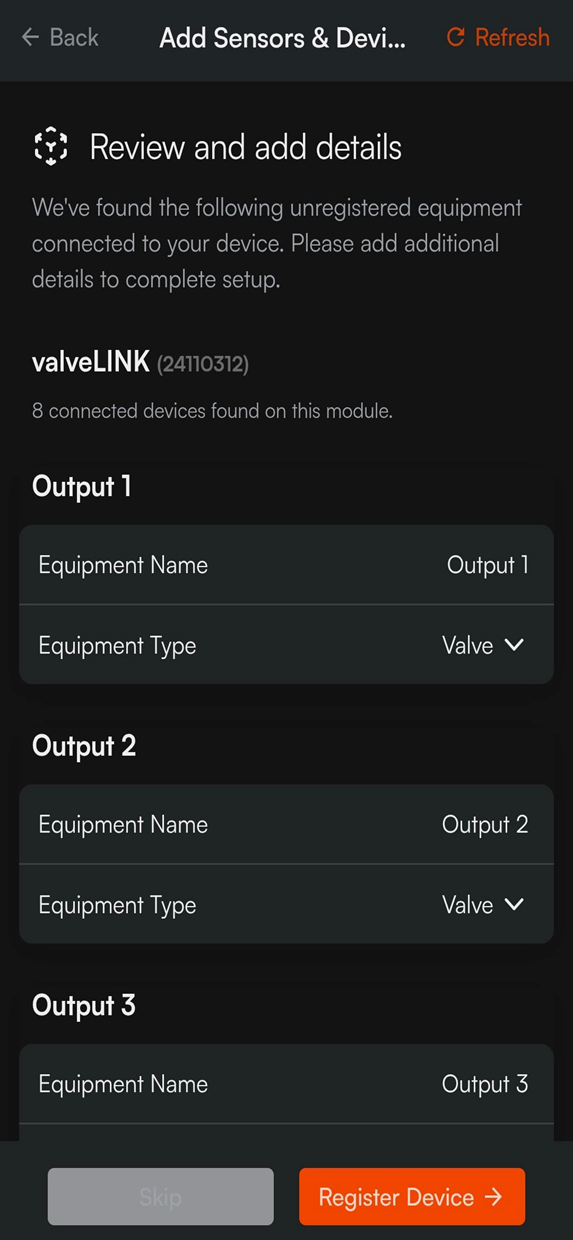Edit Output 2 equipment name field

click(x=286, y=825)
